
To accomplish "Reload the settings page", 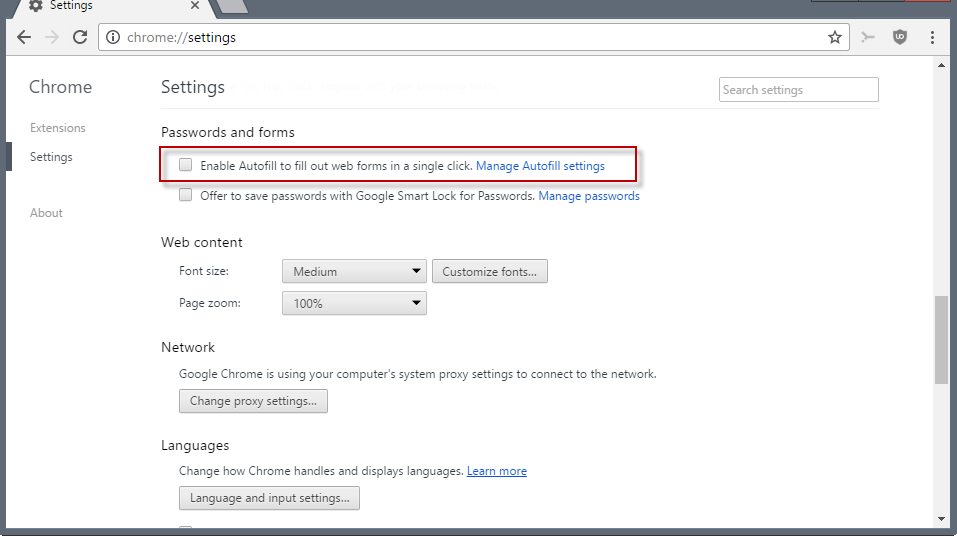I will point(80,37).
